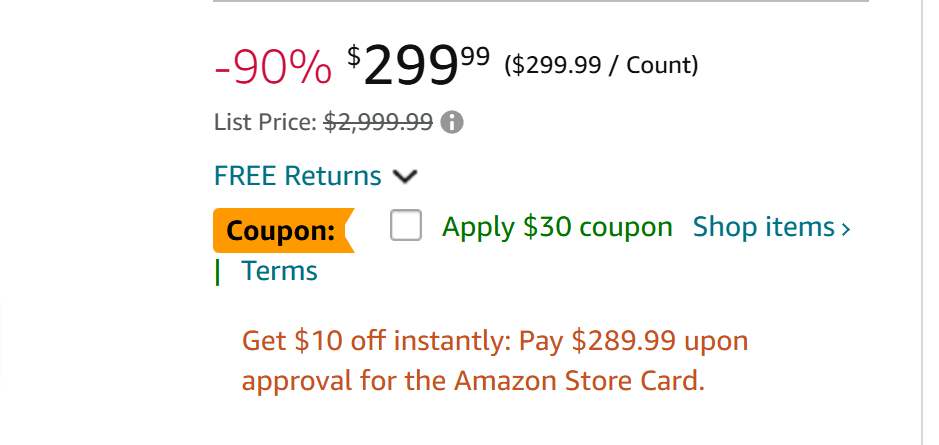939x445 pixels.
Task: Click the dollar sign before 299
Action: [x=354, y=56]
